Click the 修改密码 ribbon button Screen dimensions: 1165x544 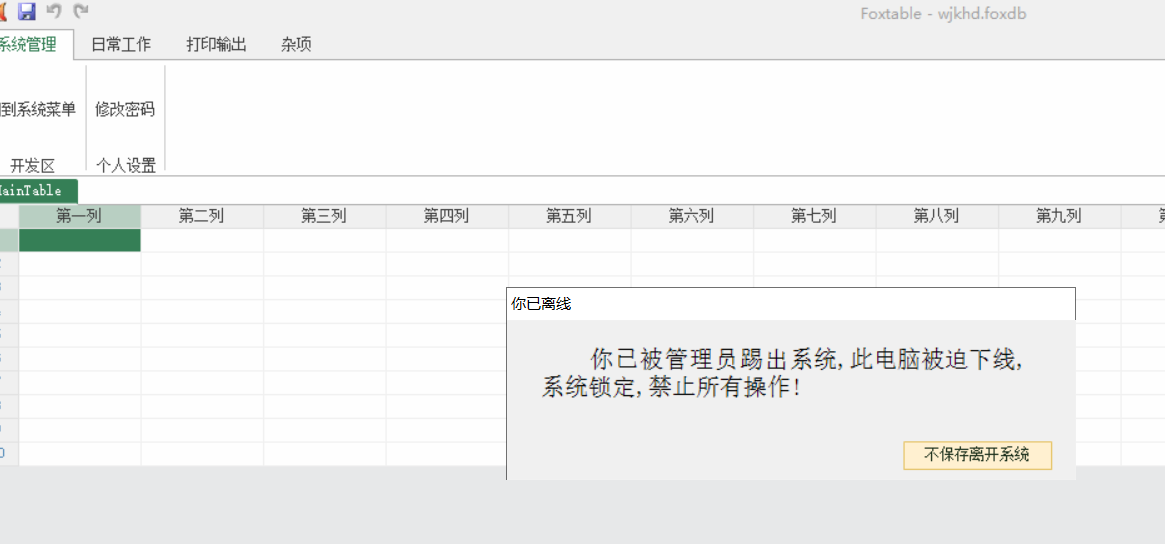[125, 110]
